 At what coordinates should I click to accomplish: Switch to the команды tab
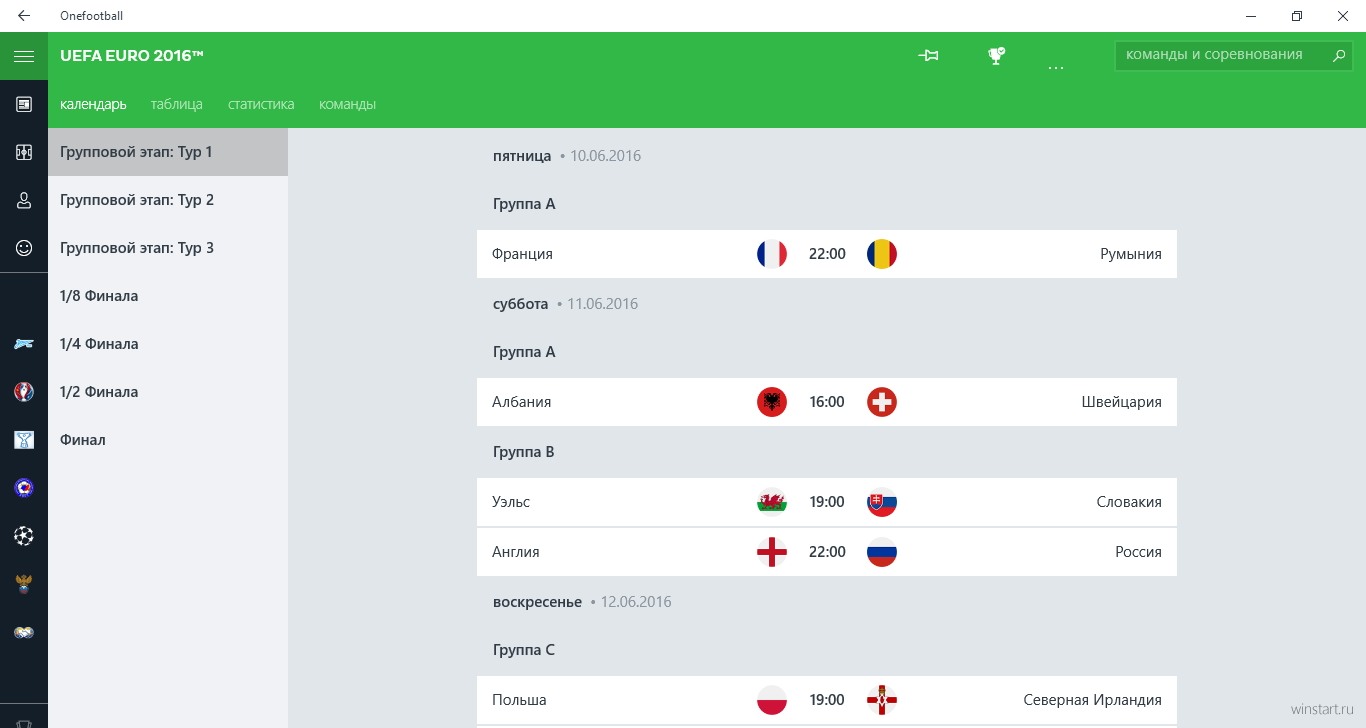pyautogui.click(x=347, y=104)
